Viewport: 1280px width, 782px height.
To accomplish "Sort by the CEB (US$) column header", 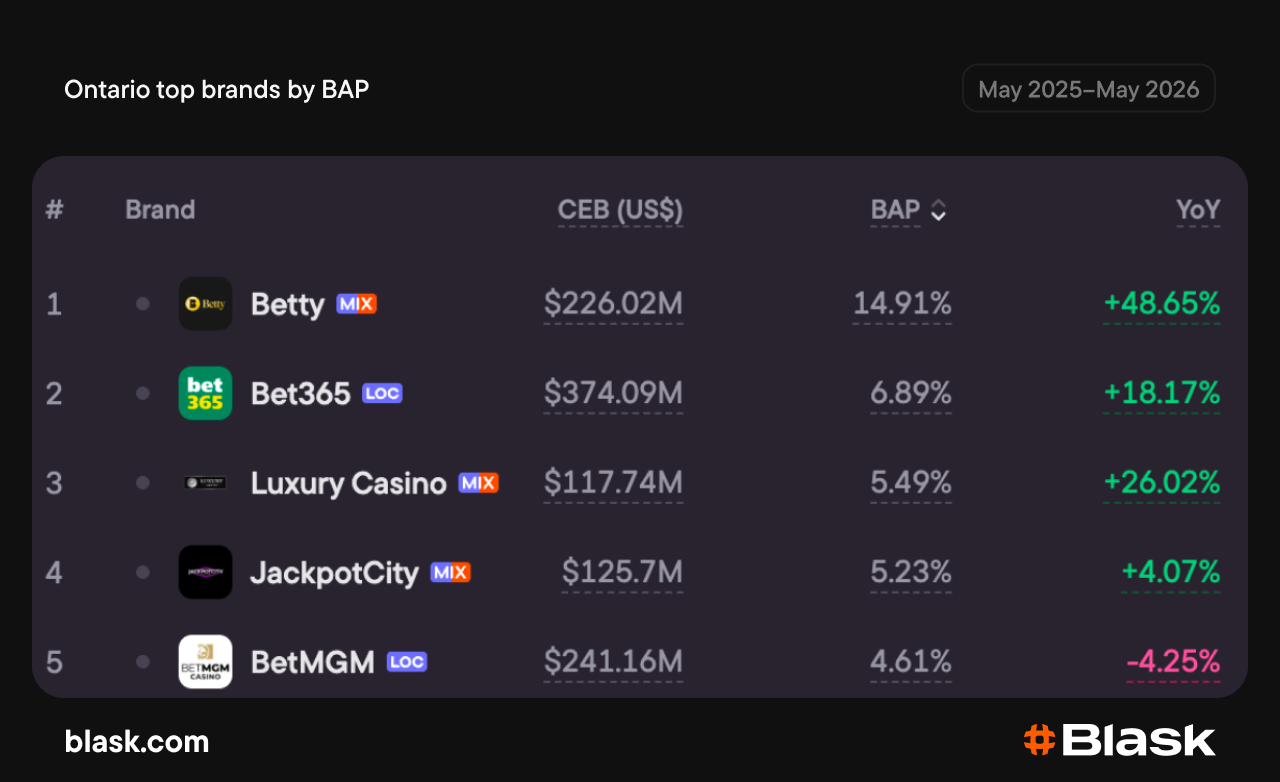I will pyautogui.click(x=620, y=210).
